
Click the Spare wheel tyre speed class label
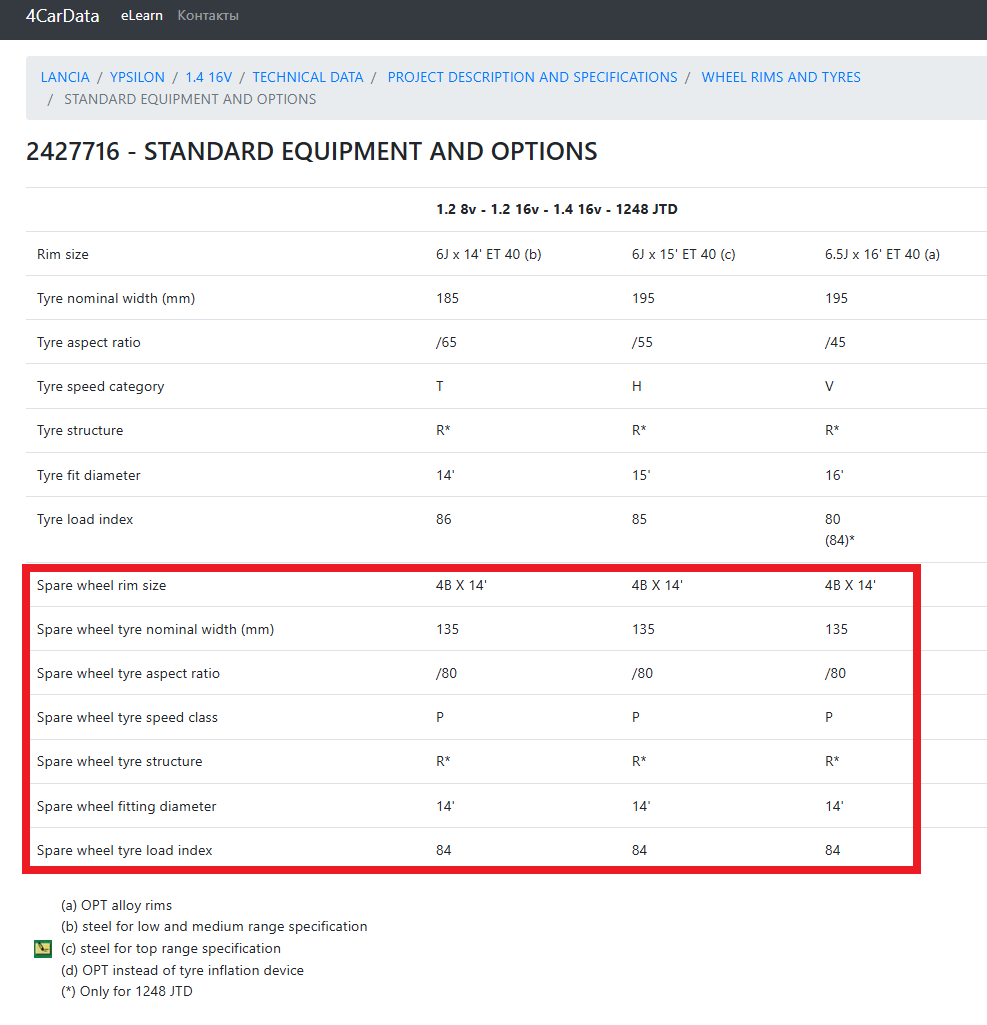click(x=127, y=717)
